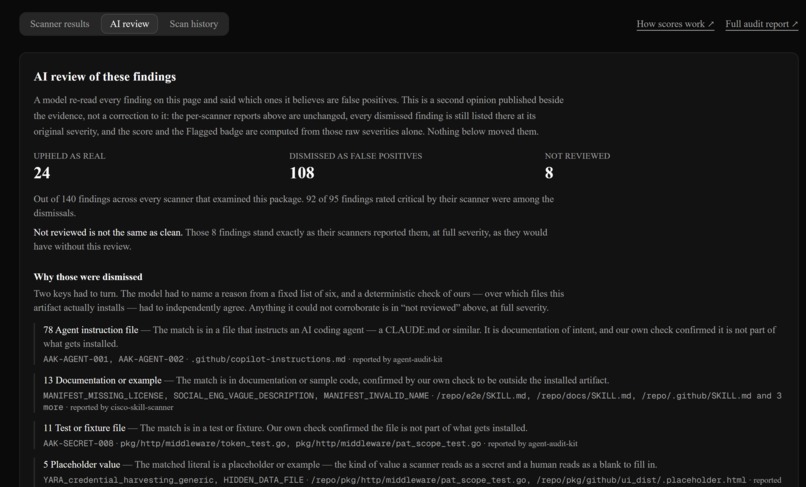
Task: Click the 'Out of 140 findings' summary sentence
Action: click(x=294, y=206)
